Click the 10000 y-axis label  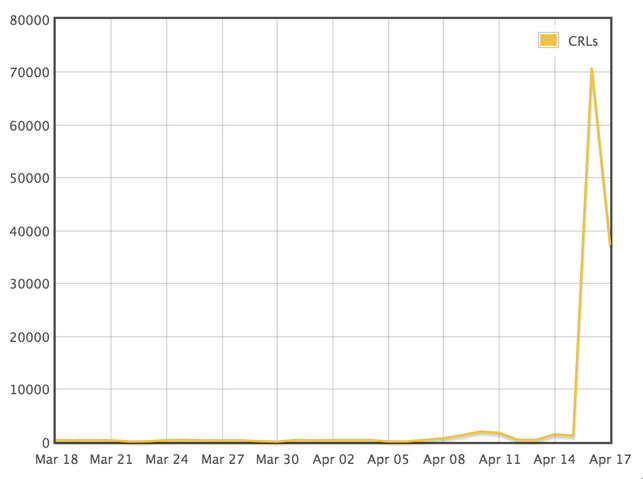[x=24, y=390]
